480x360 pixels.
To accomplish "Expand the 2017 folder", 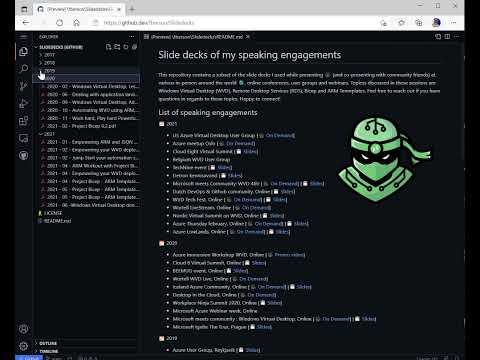I will pos(87,55).
